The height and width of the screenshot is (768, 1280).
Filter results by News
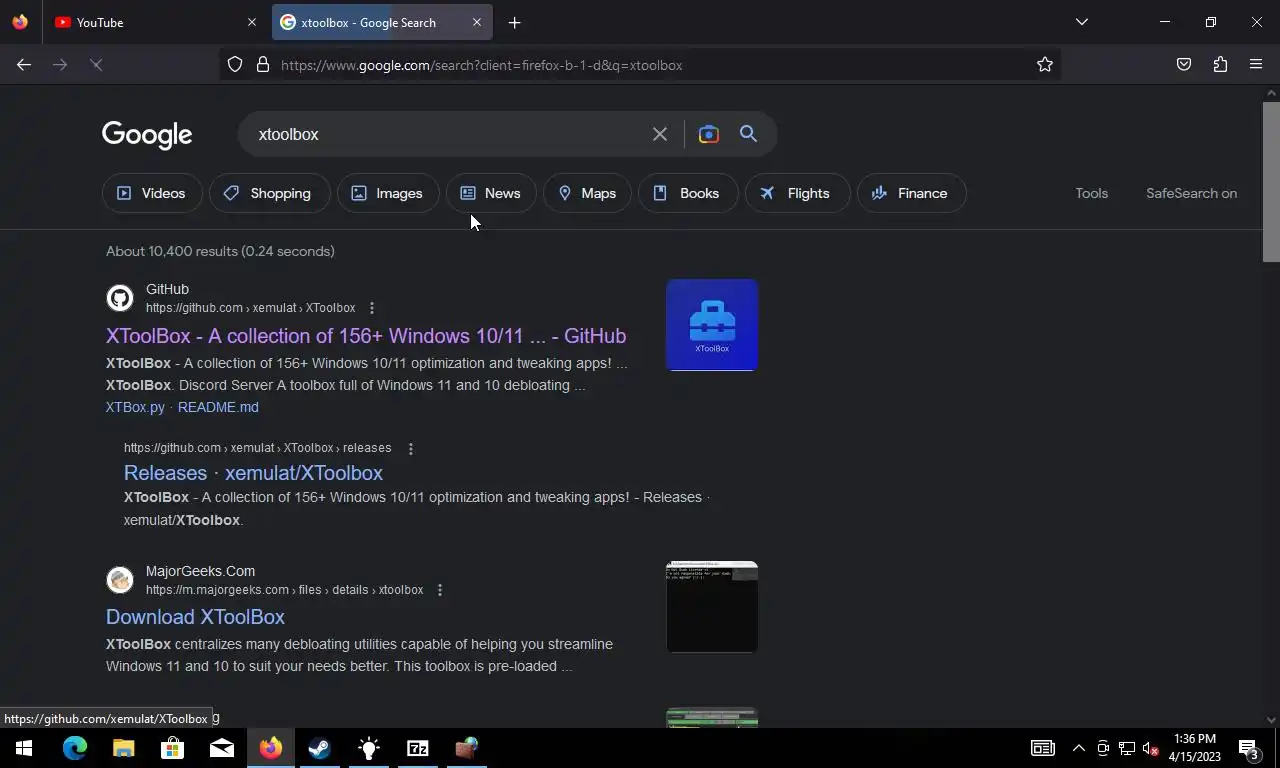click(x=491, y=193)
